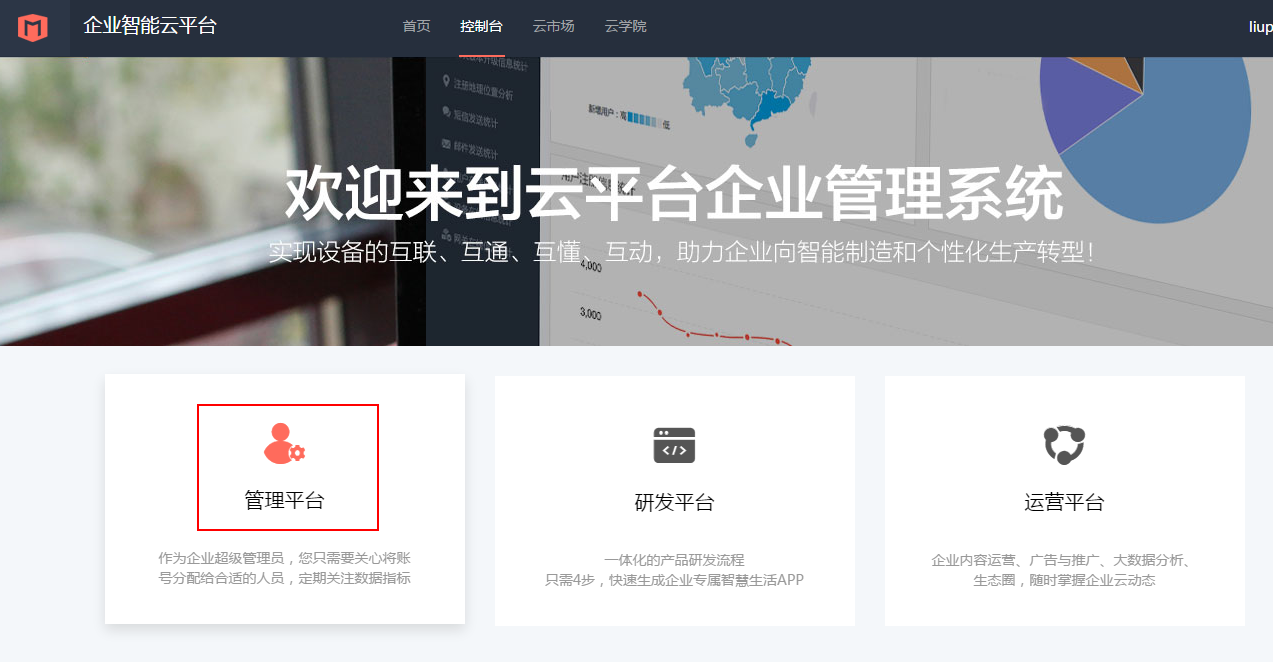Screen dimensions: 1273x662
Task: Click the red cube platform logo icon
Action: (x=35, y=27)
